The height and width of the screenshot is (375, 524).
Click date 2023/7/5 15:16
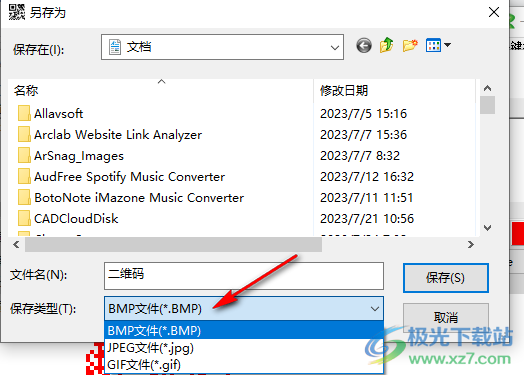coord(364,114)
